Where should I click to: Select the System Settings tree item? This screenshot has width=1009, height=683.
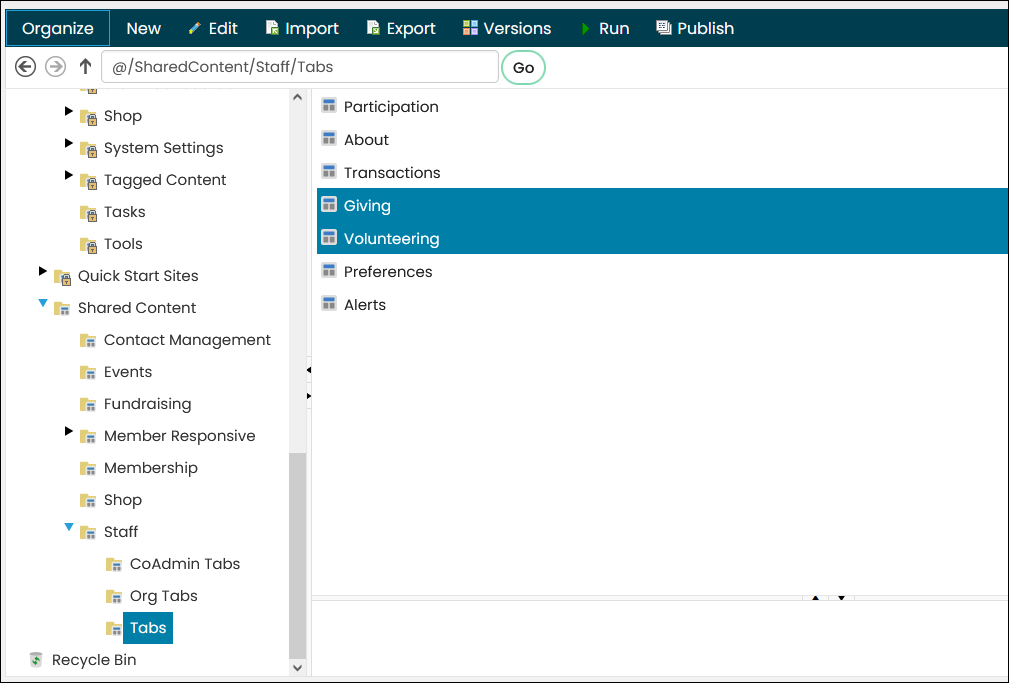(163, 147)
